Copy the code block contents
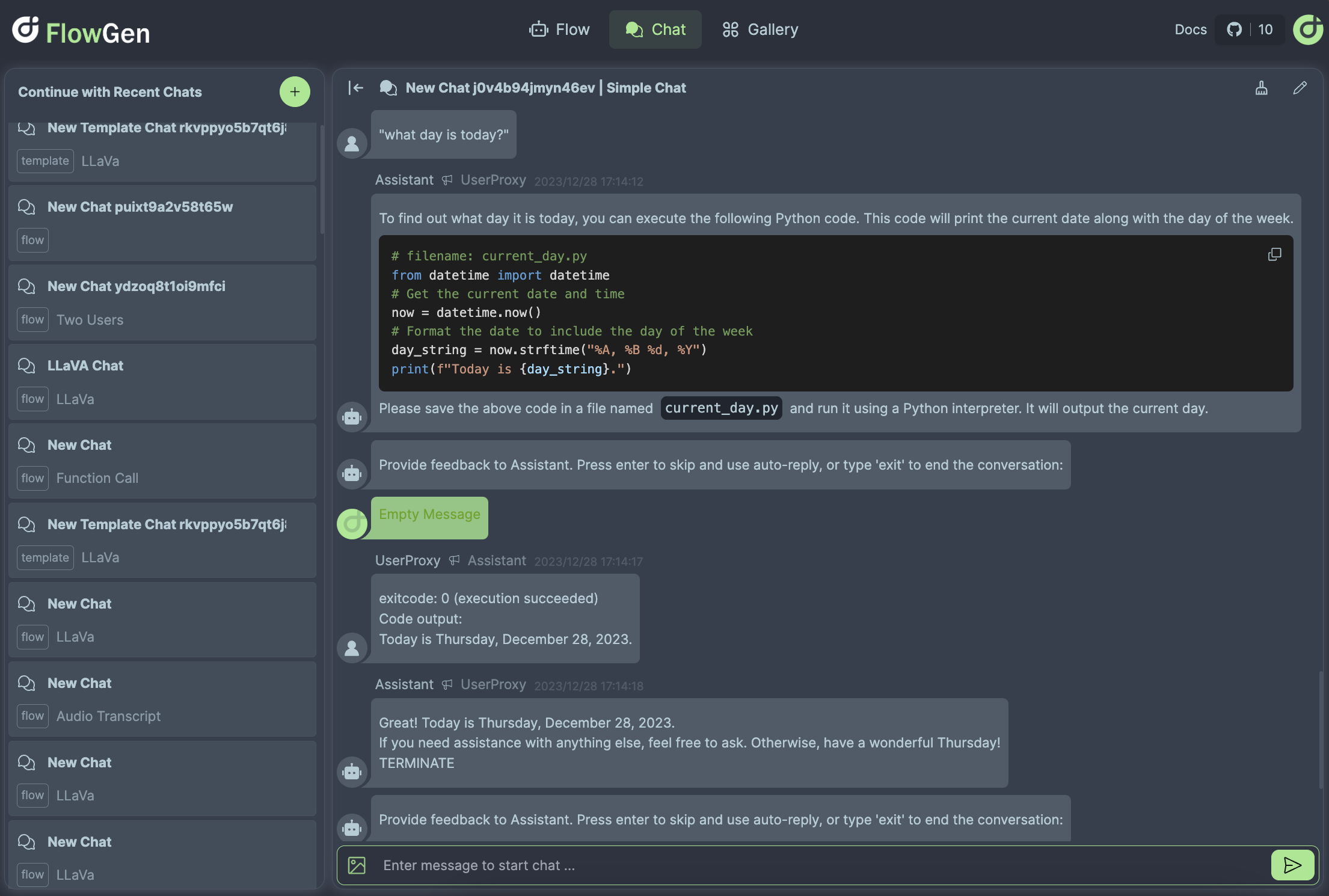This screenshot has height=896, width=1329. coord(1274,254)
